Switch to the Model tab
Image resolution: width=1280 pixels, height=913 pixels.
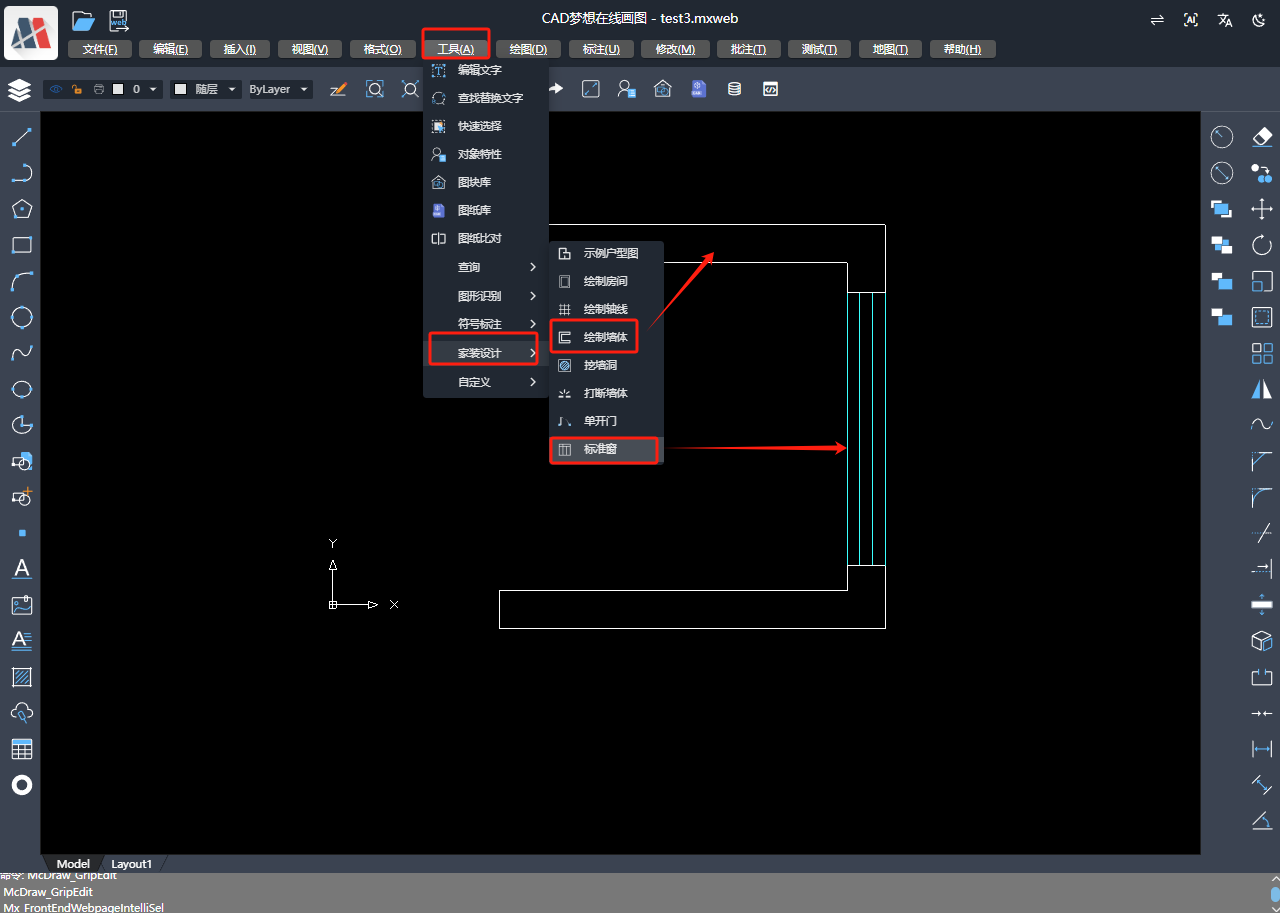pyautogui.click(x=73, y=864)
